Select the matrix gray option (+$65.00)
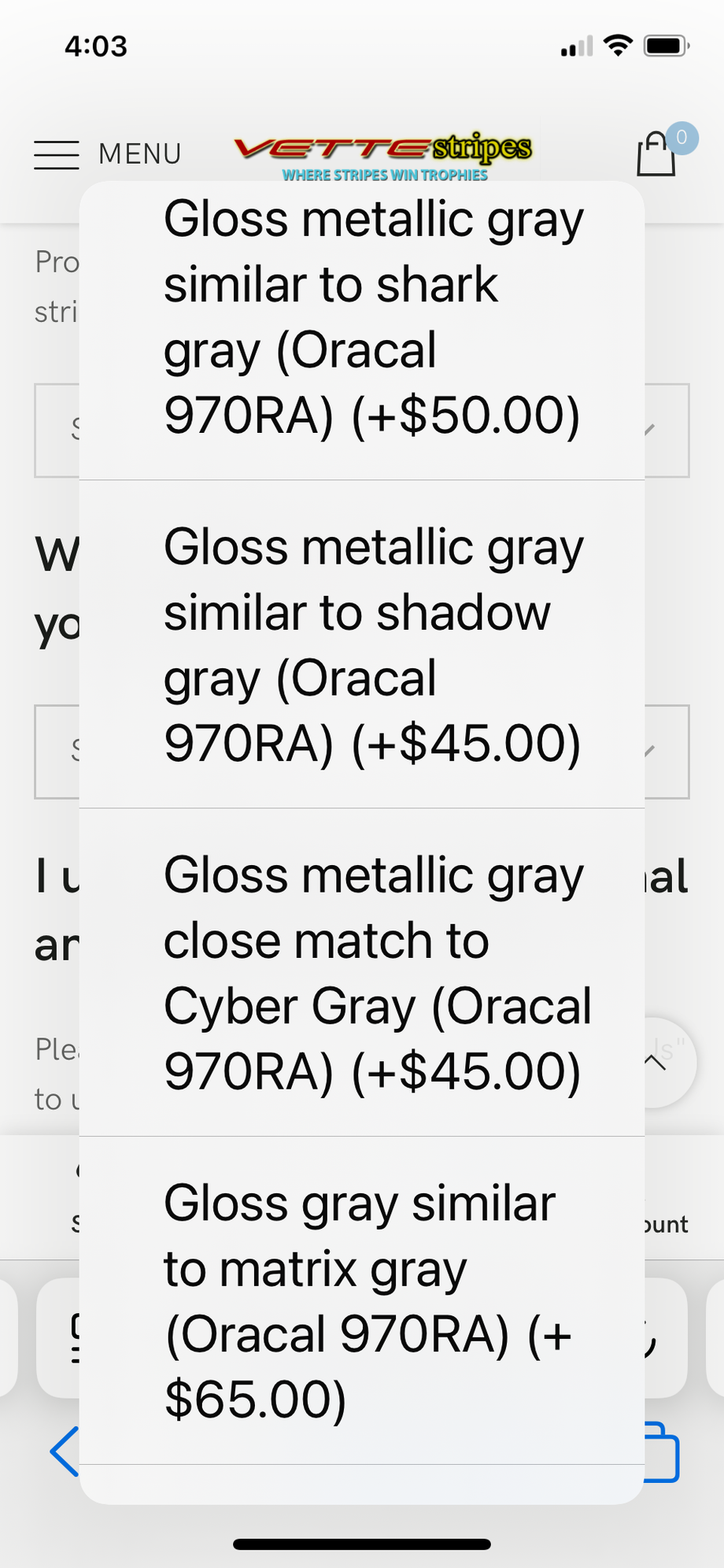Screen dimensions: 724x1568 click(362, 1300)
